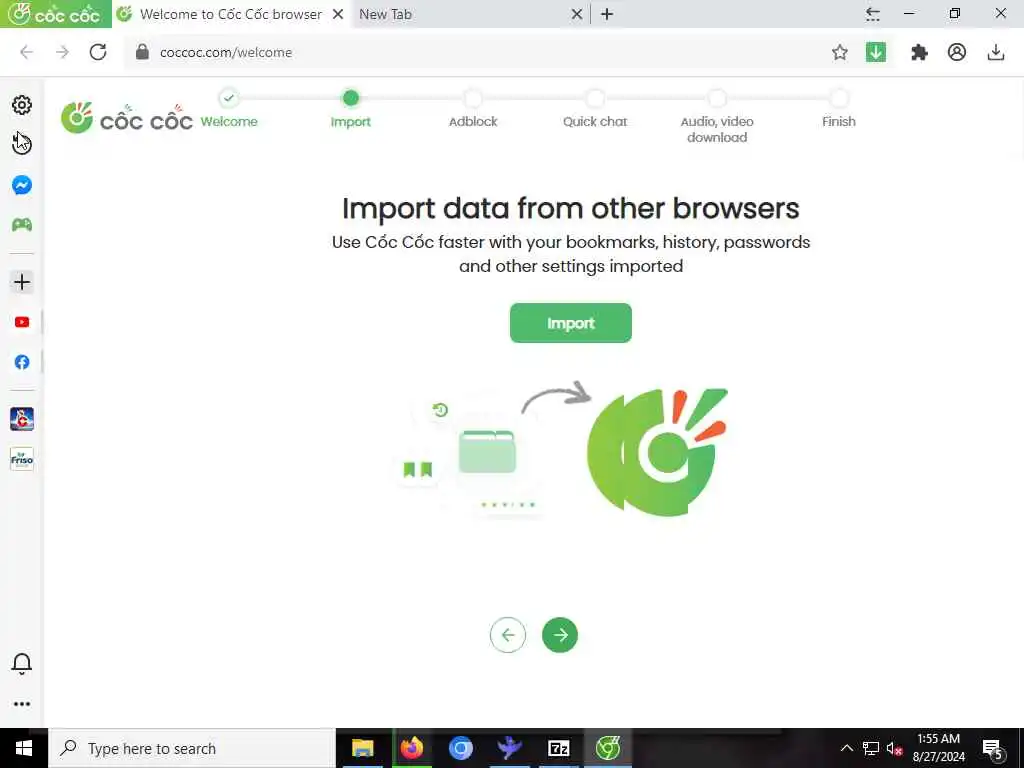
Task: Open the green media download toolbar icon
Action: [876, 52]
